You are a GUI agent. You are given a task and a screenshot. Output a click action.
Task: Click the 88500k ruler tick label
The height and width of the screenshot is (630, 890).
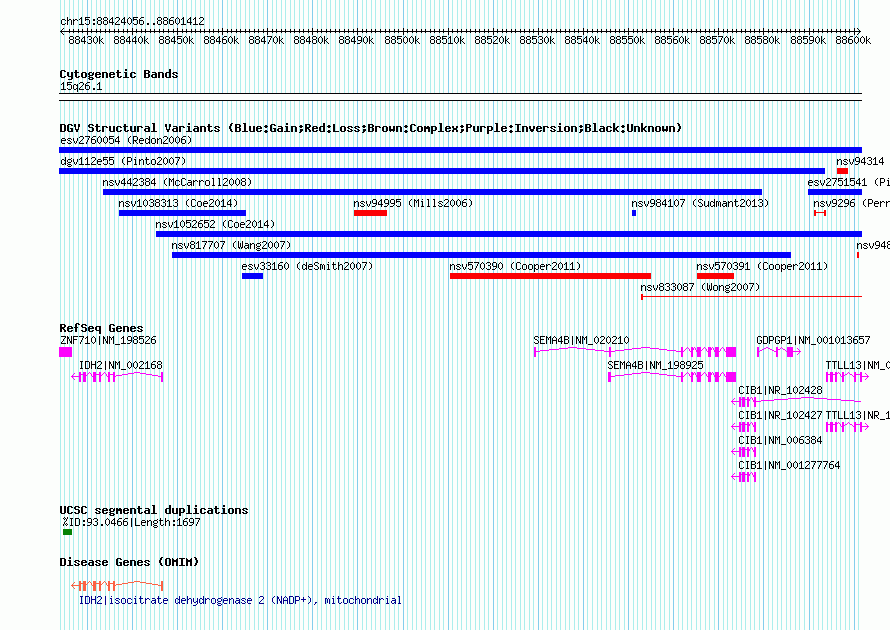coord(402,40)
